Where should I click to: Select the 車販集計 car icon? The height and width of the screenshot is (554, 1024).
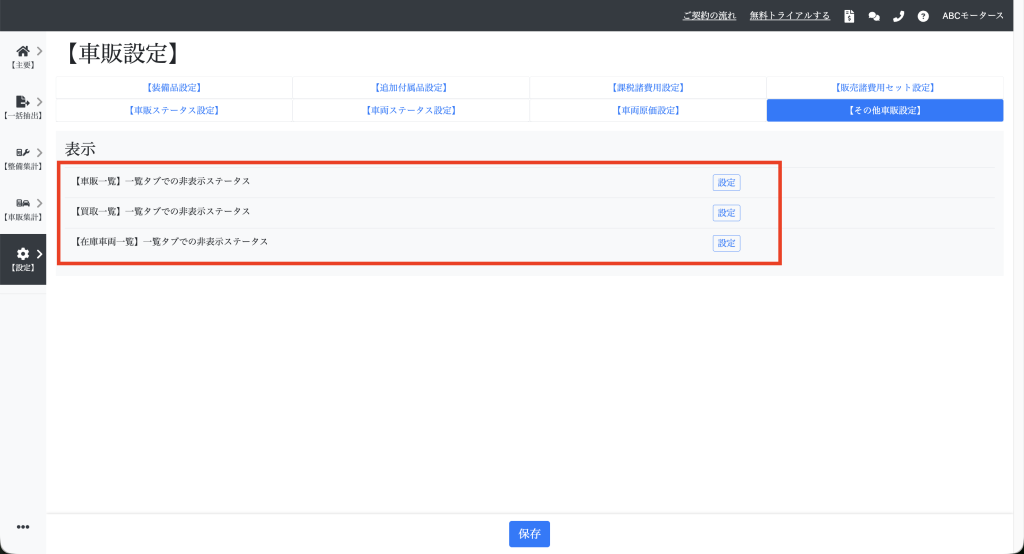click(x=22, y=204)
